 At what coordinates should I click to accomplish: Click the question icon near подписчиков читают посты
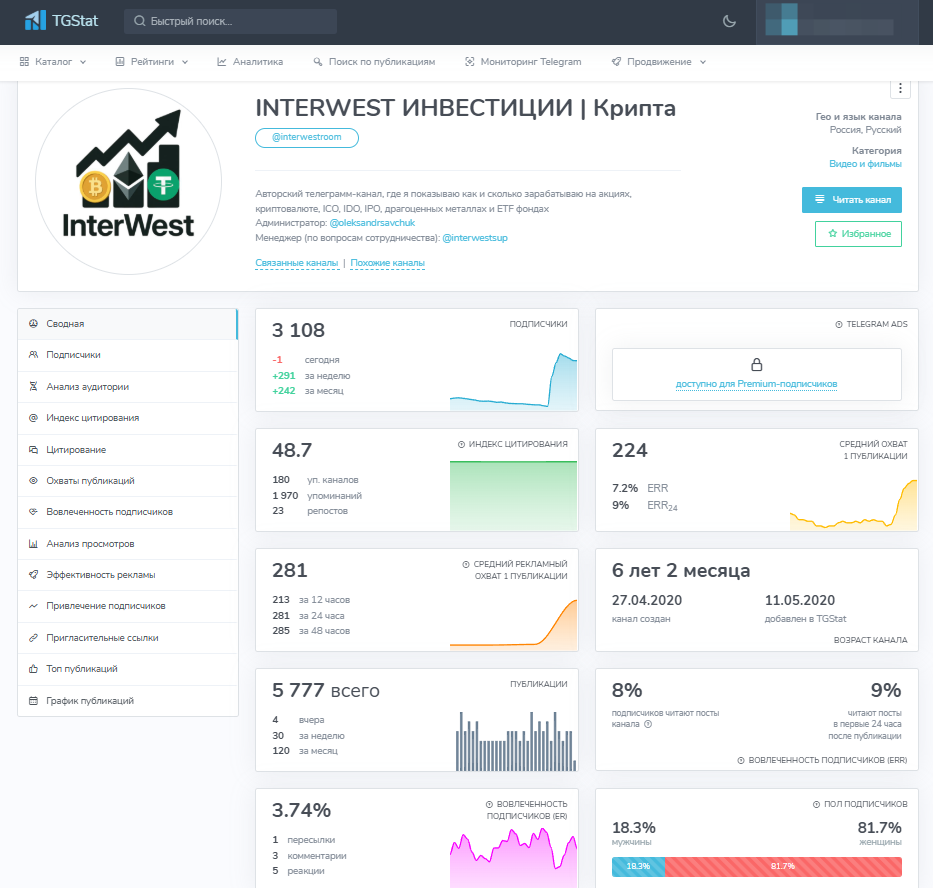tap(648, 724)
